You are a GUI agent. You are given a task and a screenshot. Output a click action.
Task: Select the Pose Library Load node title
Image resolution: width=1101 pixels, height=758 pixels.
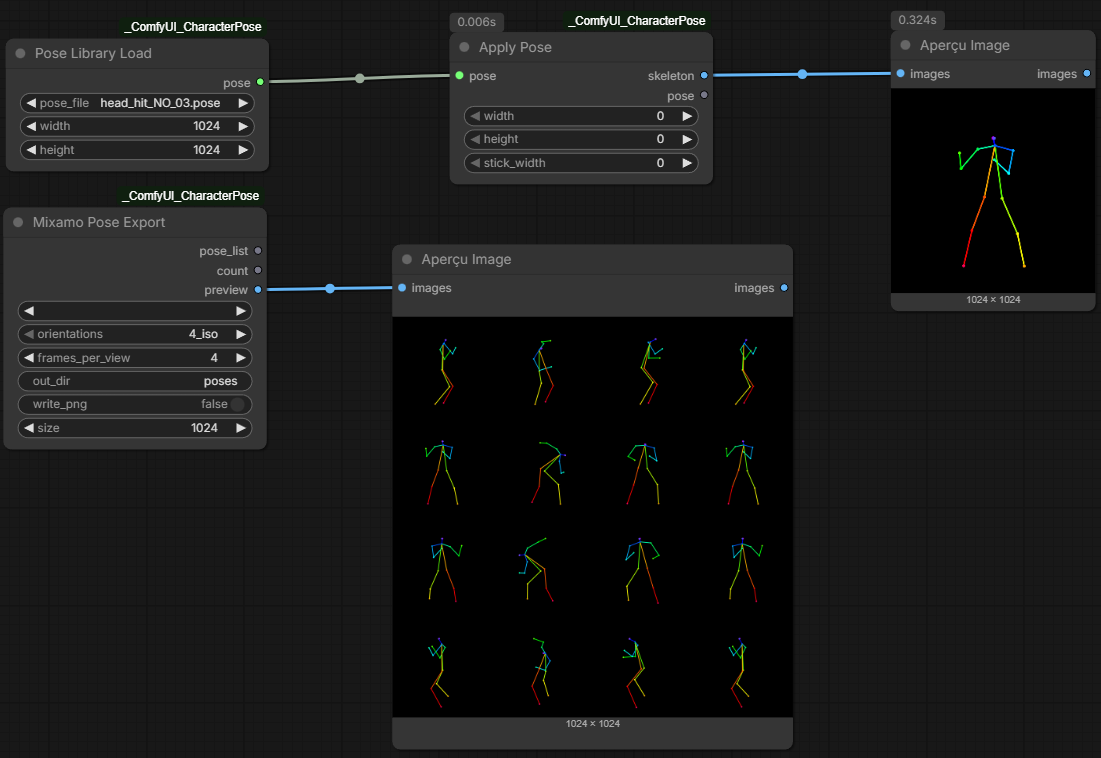click(93, 53)
